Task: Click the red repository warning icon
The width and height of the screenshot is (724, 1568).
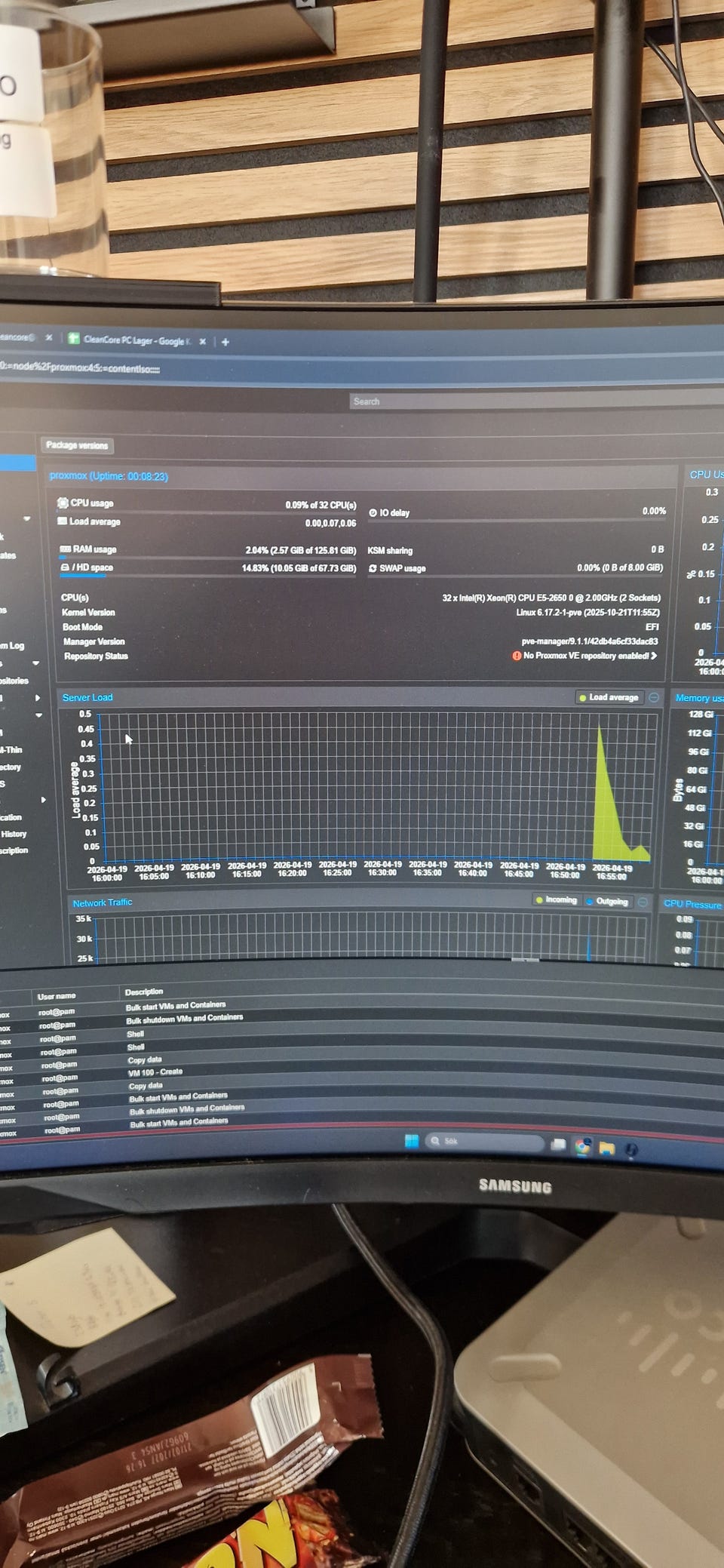Action: [x=517, y=656]
